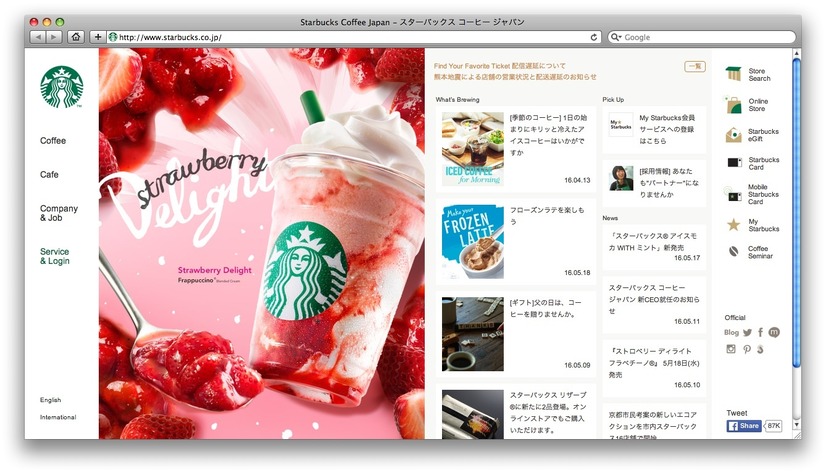The width and height of the screenshot is (826, 473).
Task: Open the official Twitter bird icon
Action: [x=748, y=332]
